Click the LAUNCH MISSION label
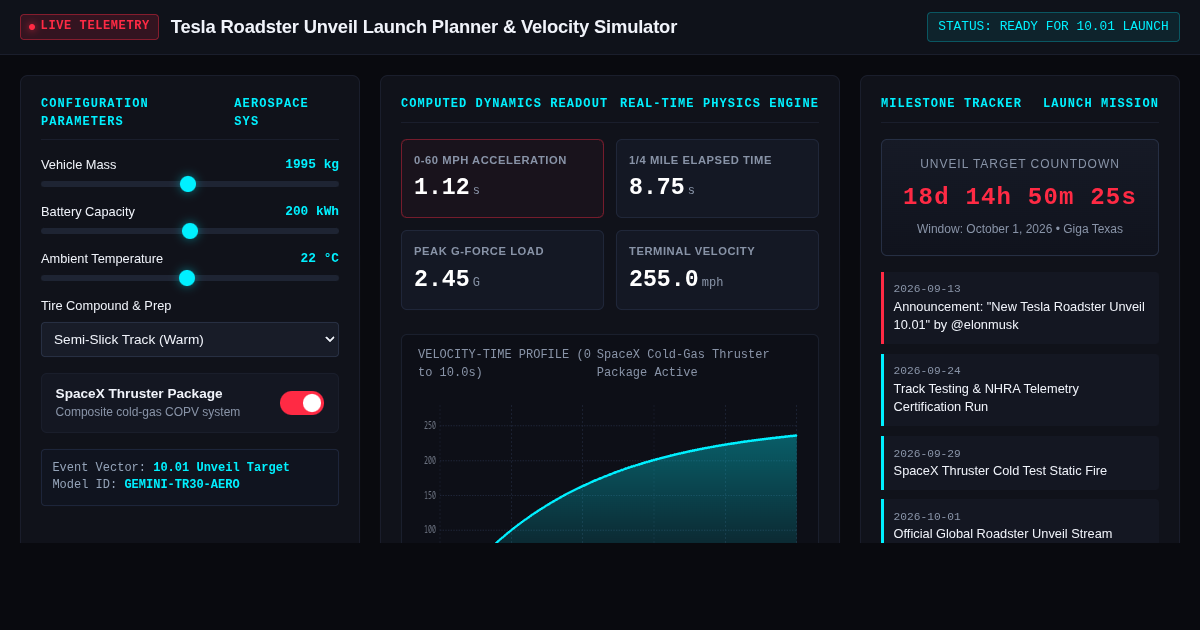Screen dimensions: 1200x630 (x=1101, y=104)
